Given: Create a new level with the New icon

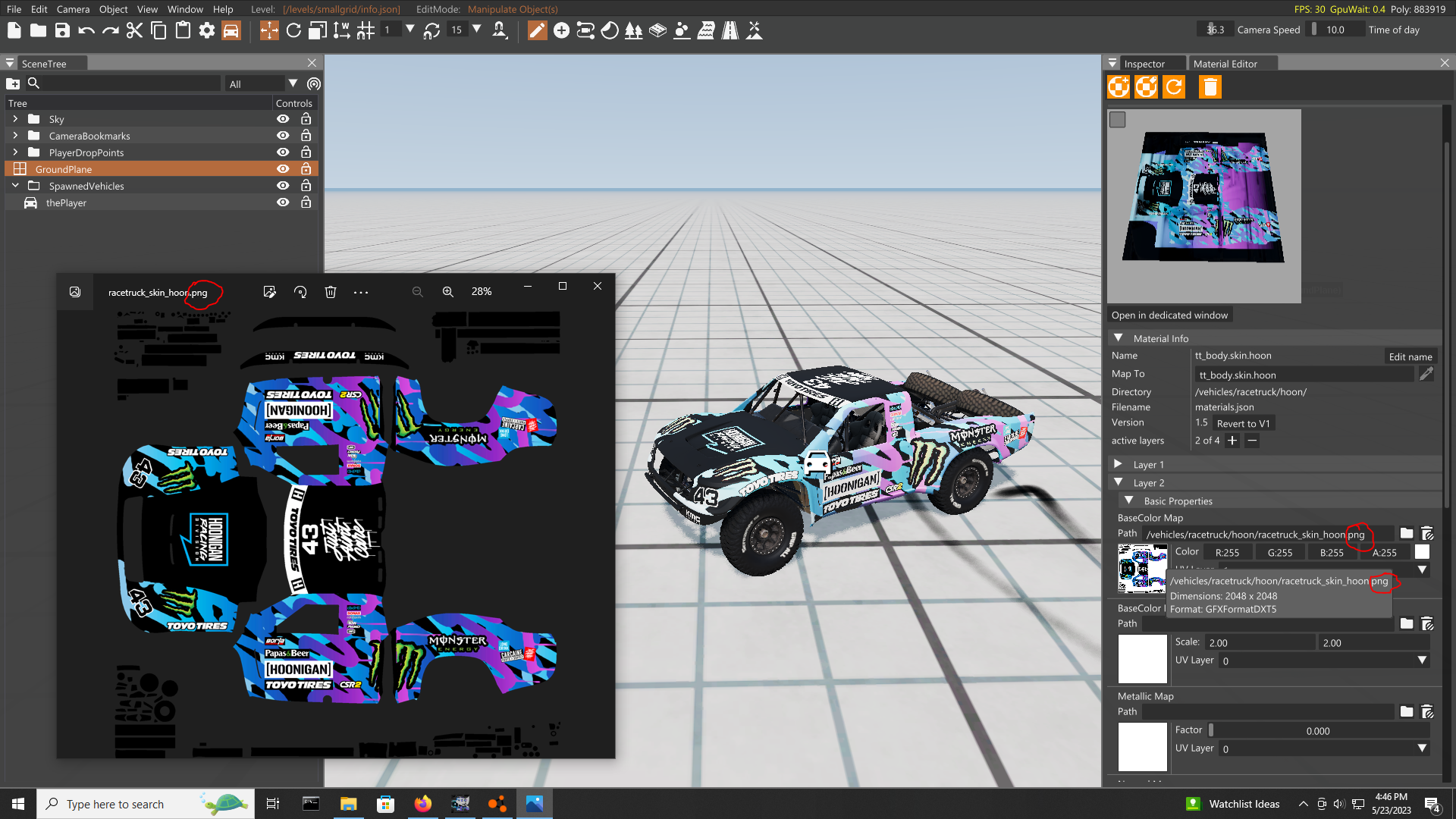Looking at the screenshot, I should click(14, 30).
